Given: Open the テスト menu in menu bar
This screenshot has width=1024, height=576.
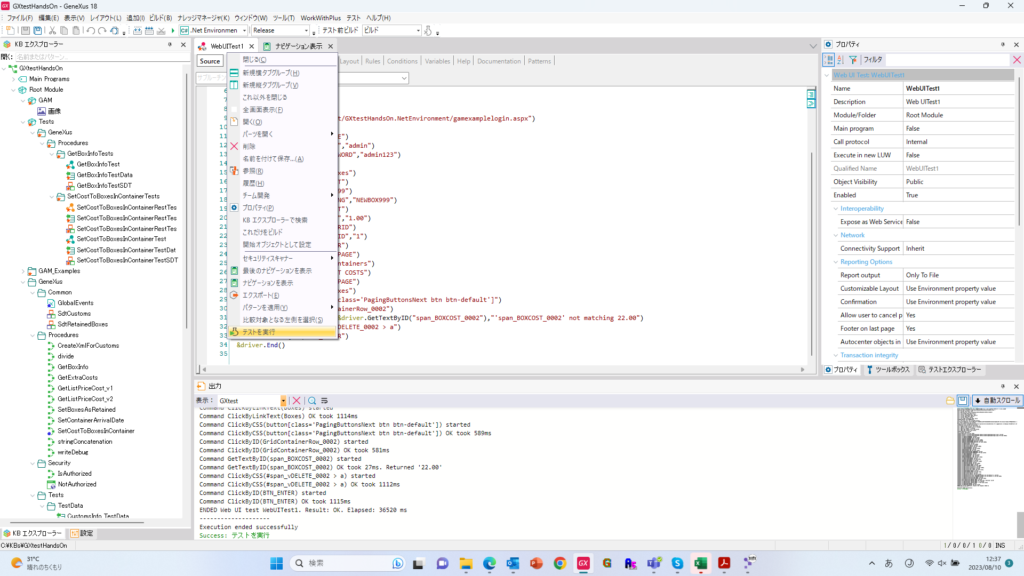Looking at the screenshot, I should click(353, 18).
